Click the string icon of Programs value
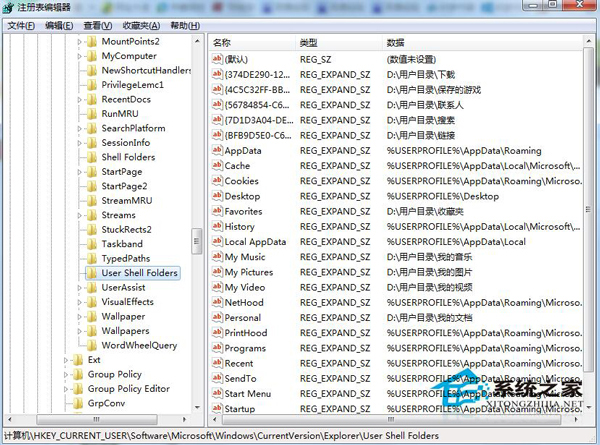Viewport: 600px width, 445px height. click(217, 348)
